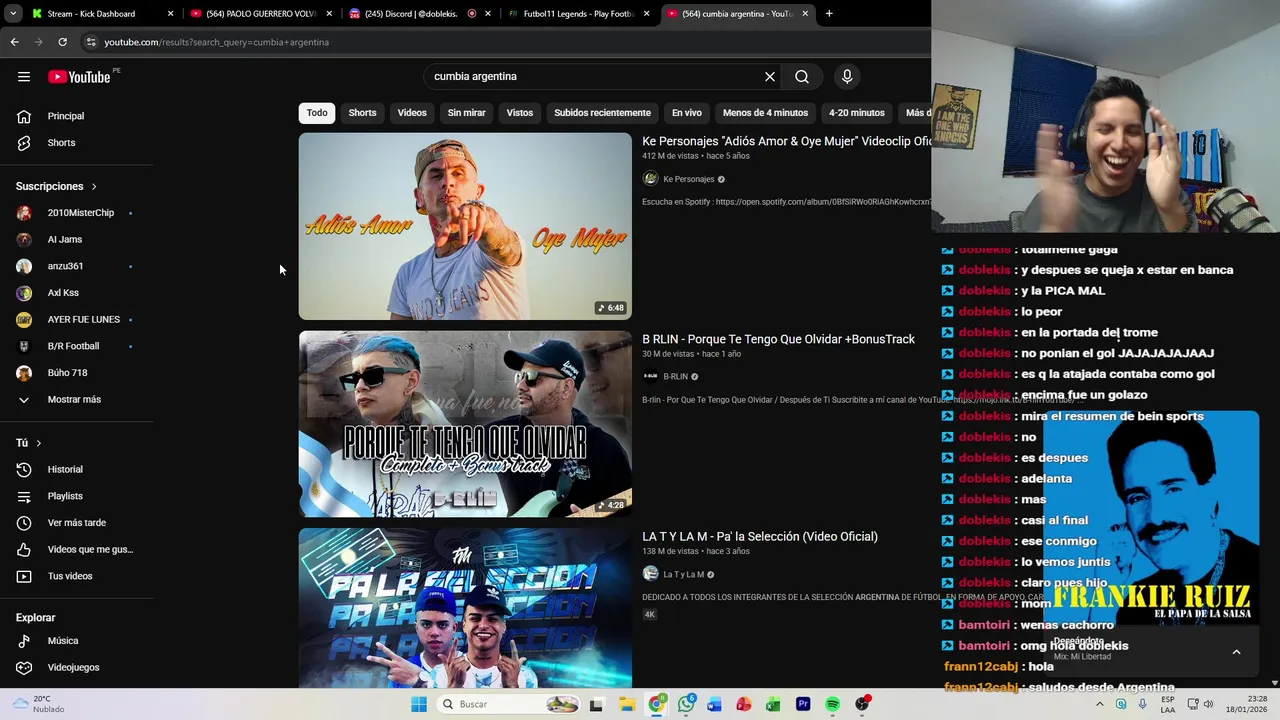Image resolution: width=1280 pixels, height=720 pixels.
Task: Switch to the Futbol11 Legends tab
Action: coord(578,14)
